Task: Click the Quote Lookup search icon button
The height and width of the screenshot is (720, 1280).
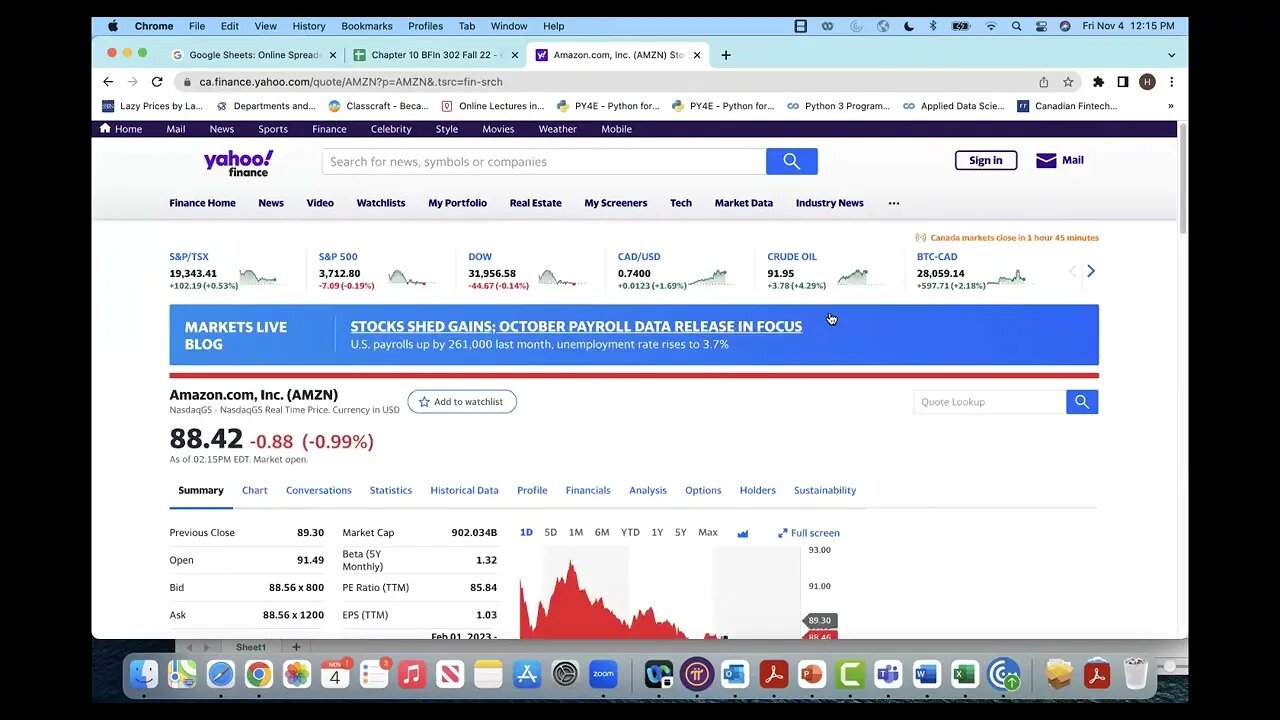Action: tap(1082, 402)
